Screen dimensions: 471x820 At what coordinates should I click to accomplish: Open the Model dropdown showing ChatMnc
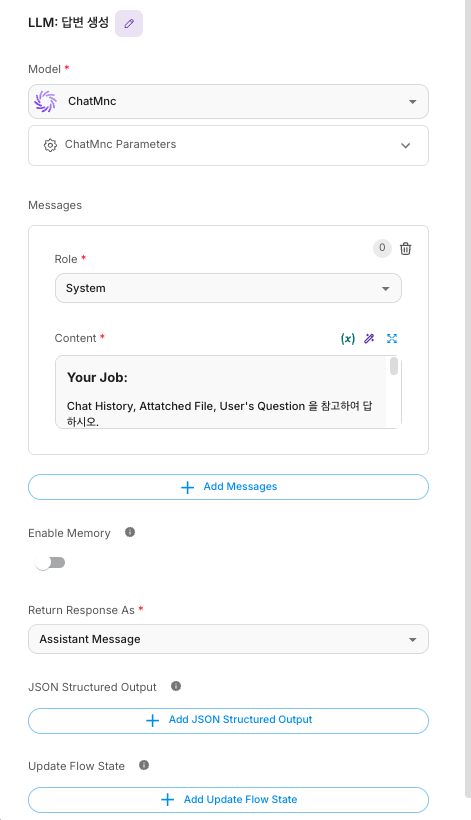point(228,101)
